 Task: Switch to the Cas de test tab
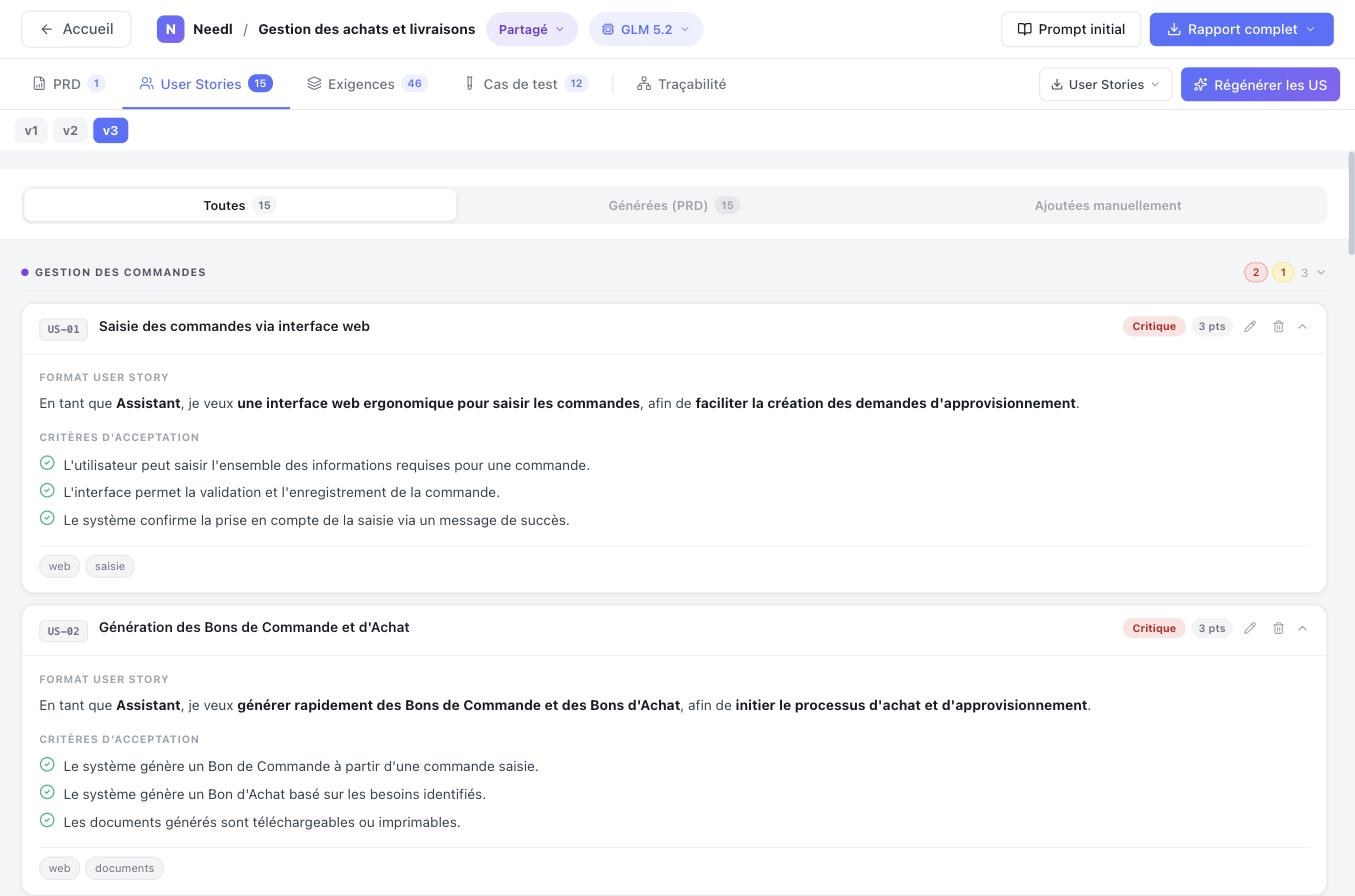click(525, 84)
